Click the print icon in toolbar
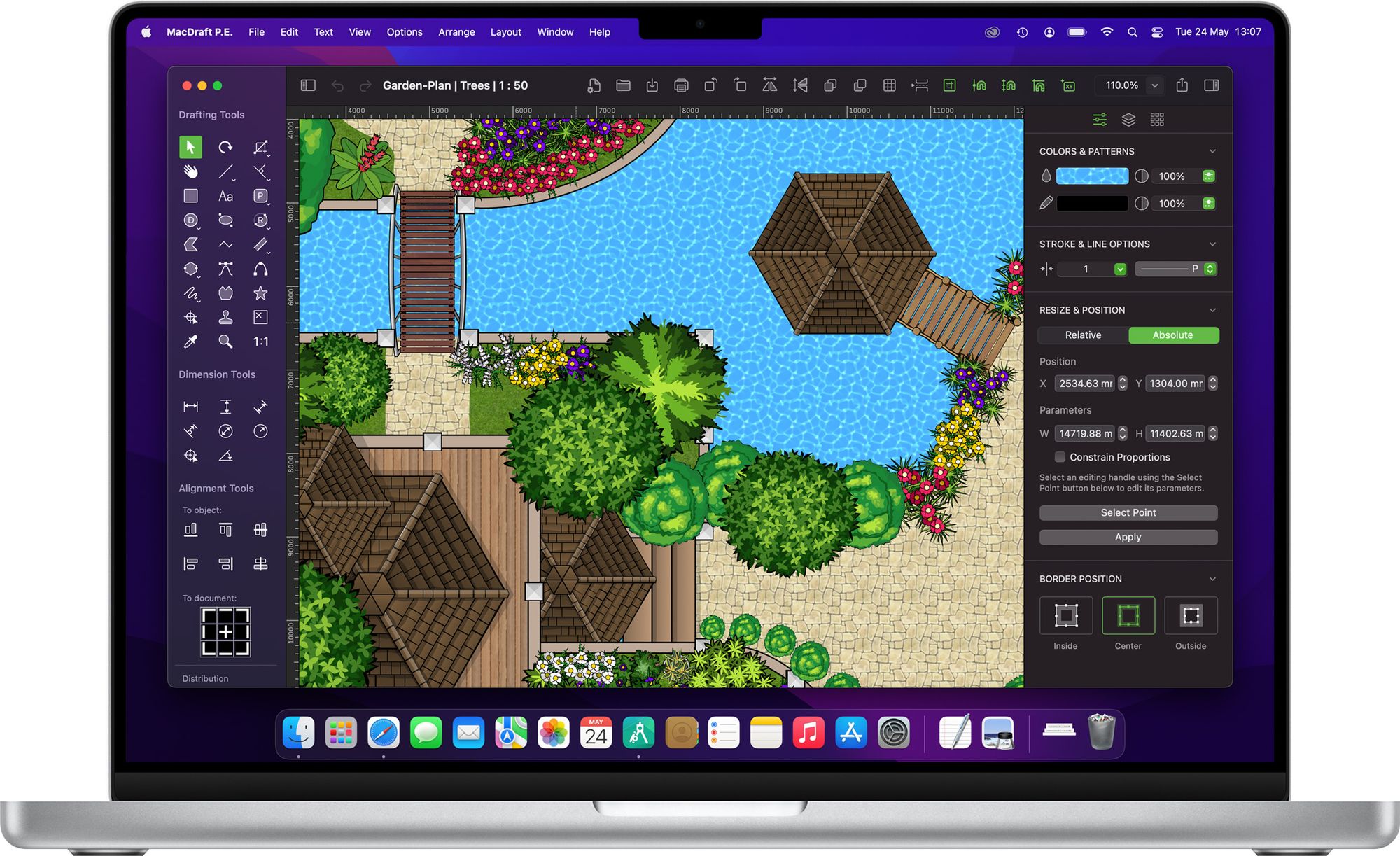 pos(681,85)
